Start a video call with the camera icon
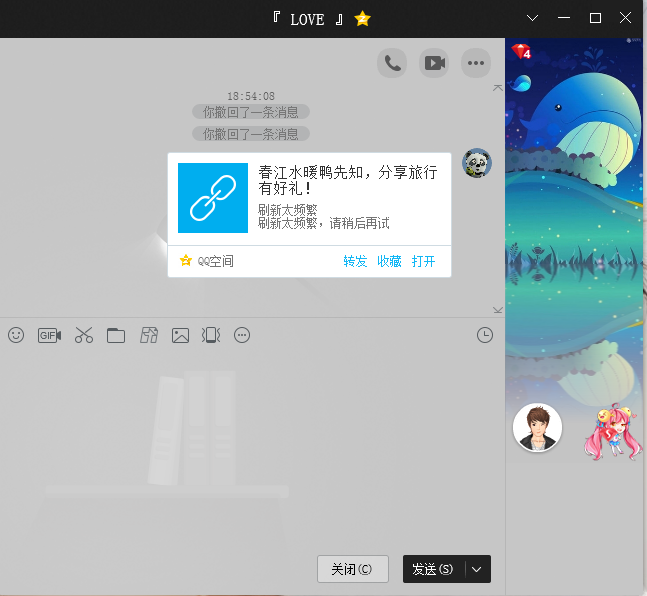Screen dimensions: 647x596 pyautogui.click(x=434, y=63)
